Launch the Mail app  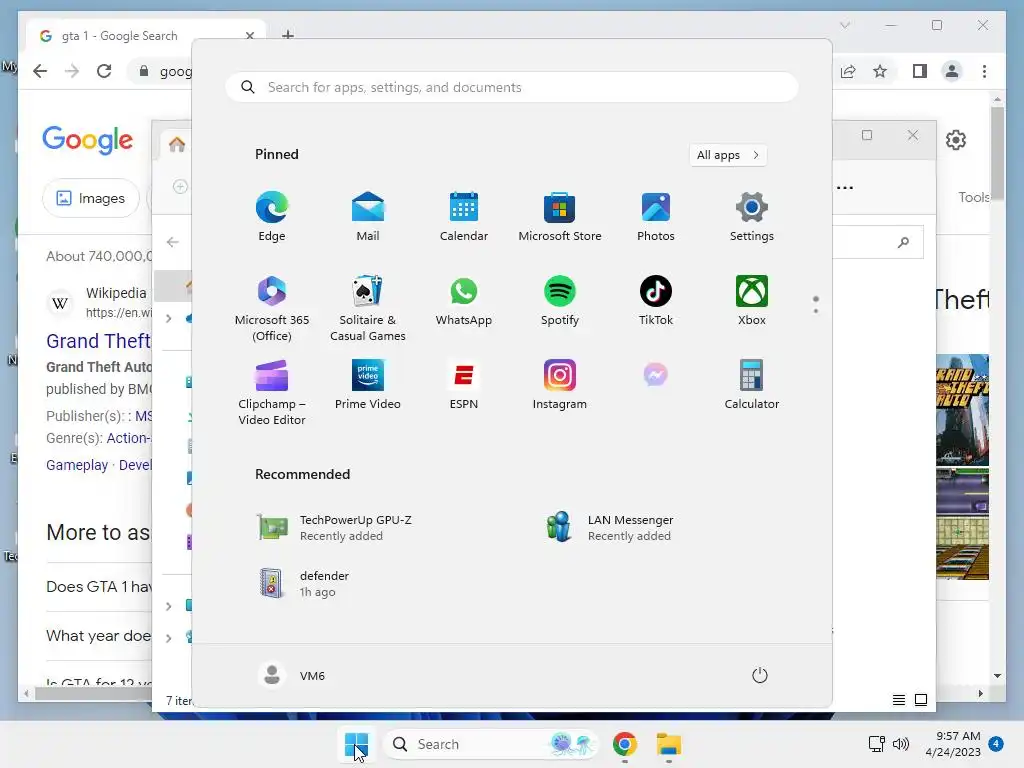(x=368, y=217)
